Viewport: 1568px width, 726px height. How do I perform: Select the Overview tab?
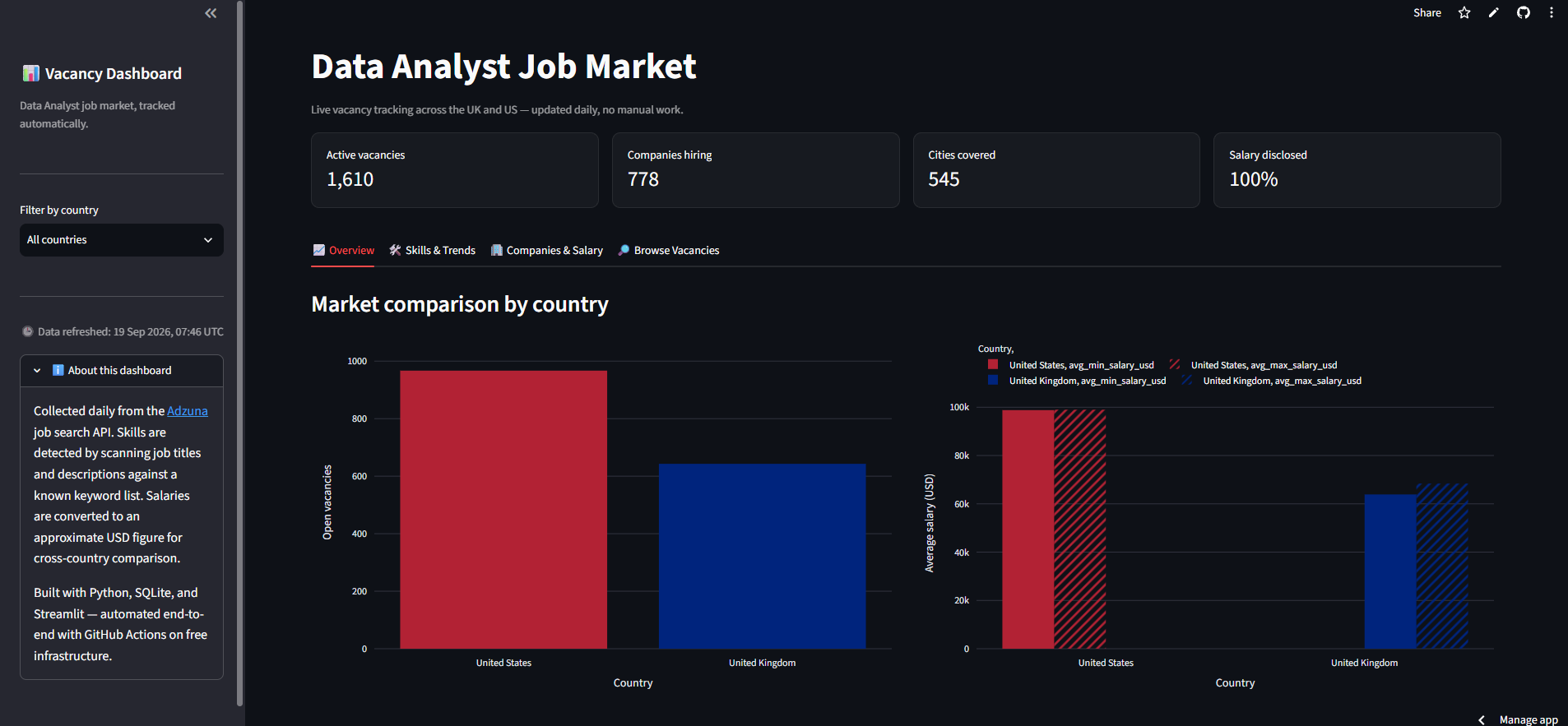[343, 251]
